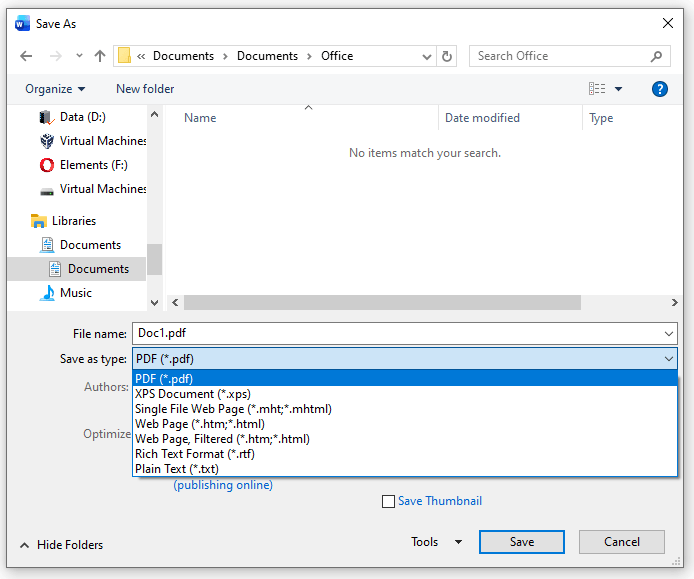
Task: Sort by the Type column header
Action: coord(601,118)
